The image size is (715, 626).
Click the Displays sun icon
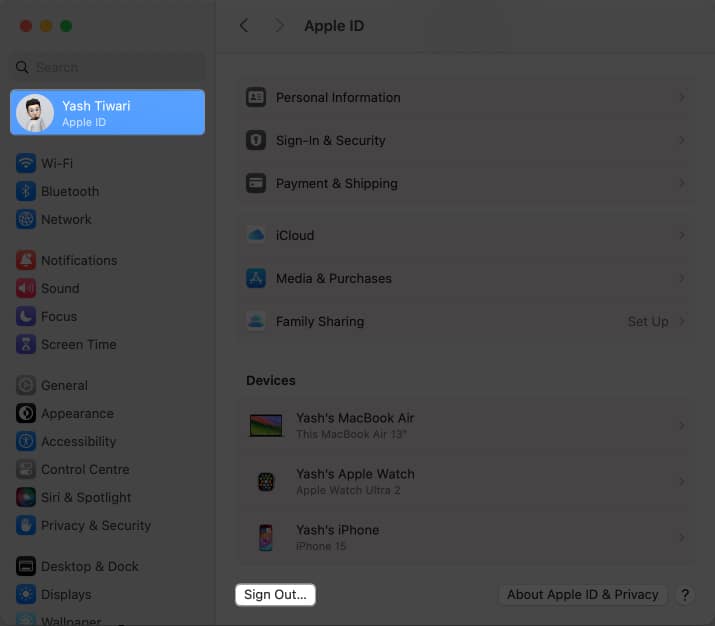point(26,594)
